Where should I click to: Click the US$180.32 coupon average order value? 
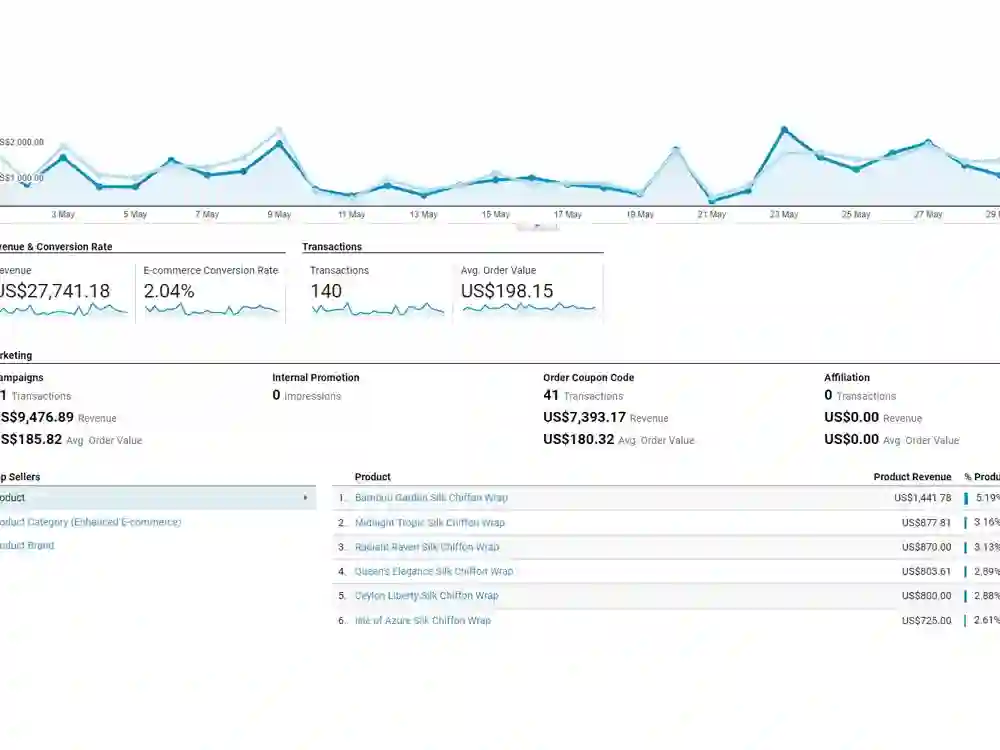click(578, 439)
